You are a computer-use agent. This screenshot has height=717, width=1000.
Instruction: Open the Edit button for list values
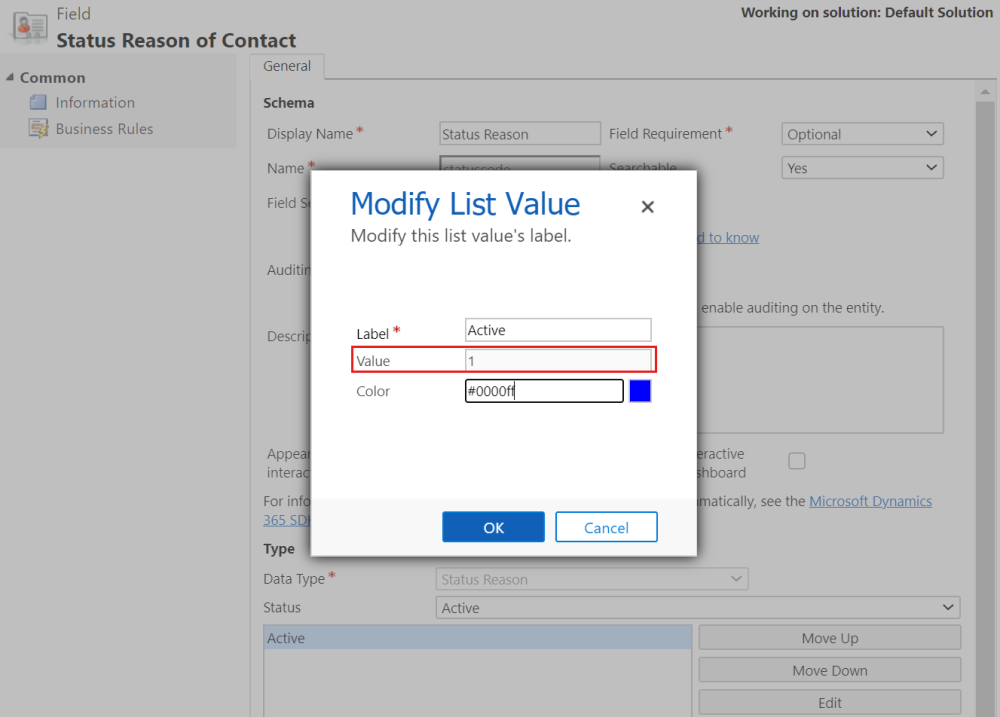pyautogui.click(x=829, y=702)
